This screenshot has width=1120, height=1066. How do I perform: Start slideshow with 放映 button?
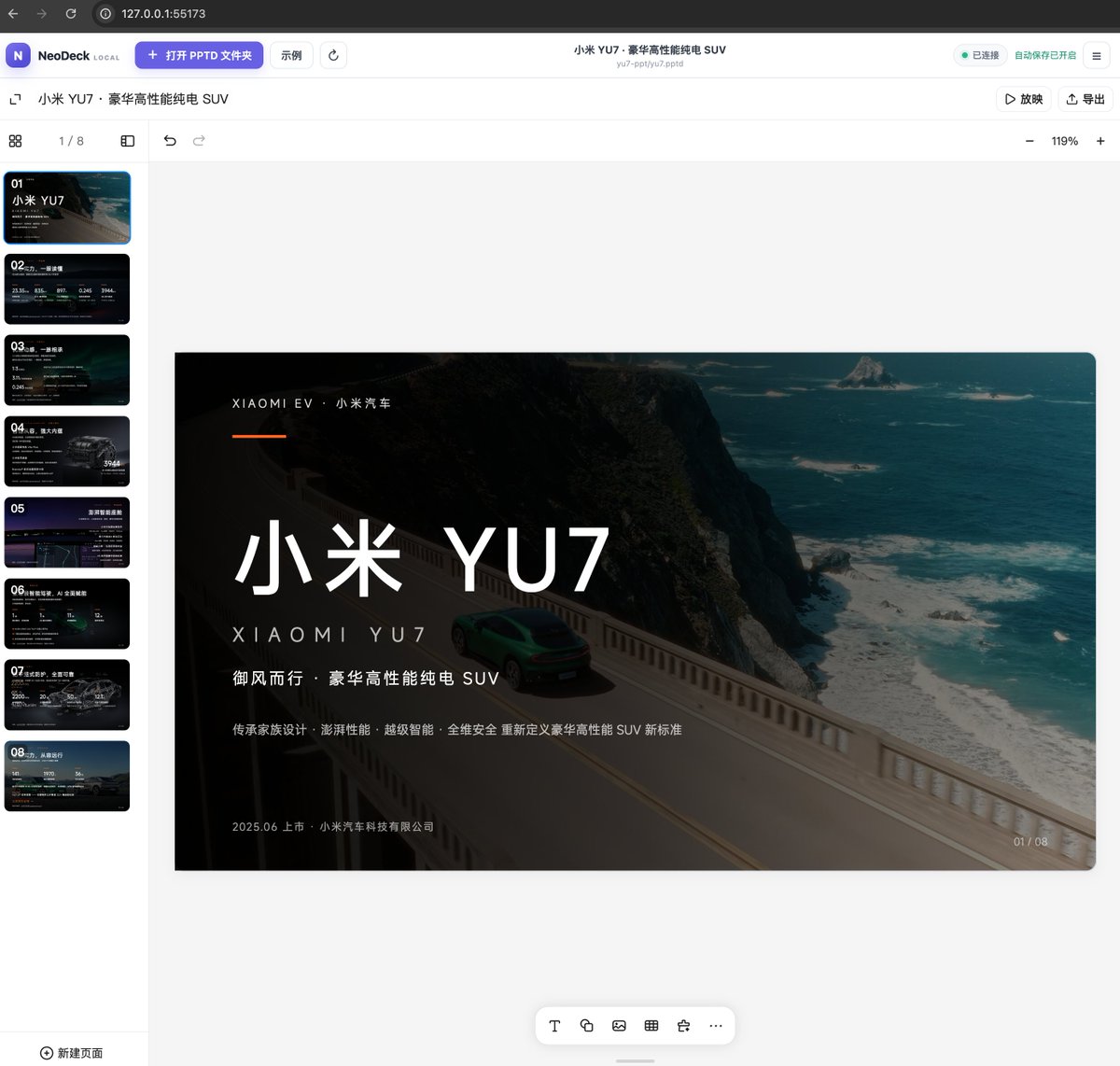1024,99
